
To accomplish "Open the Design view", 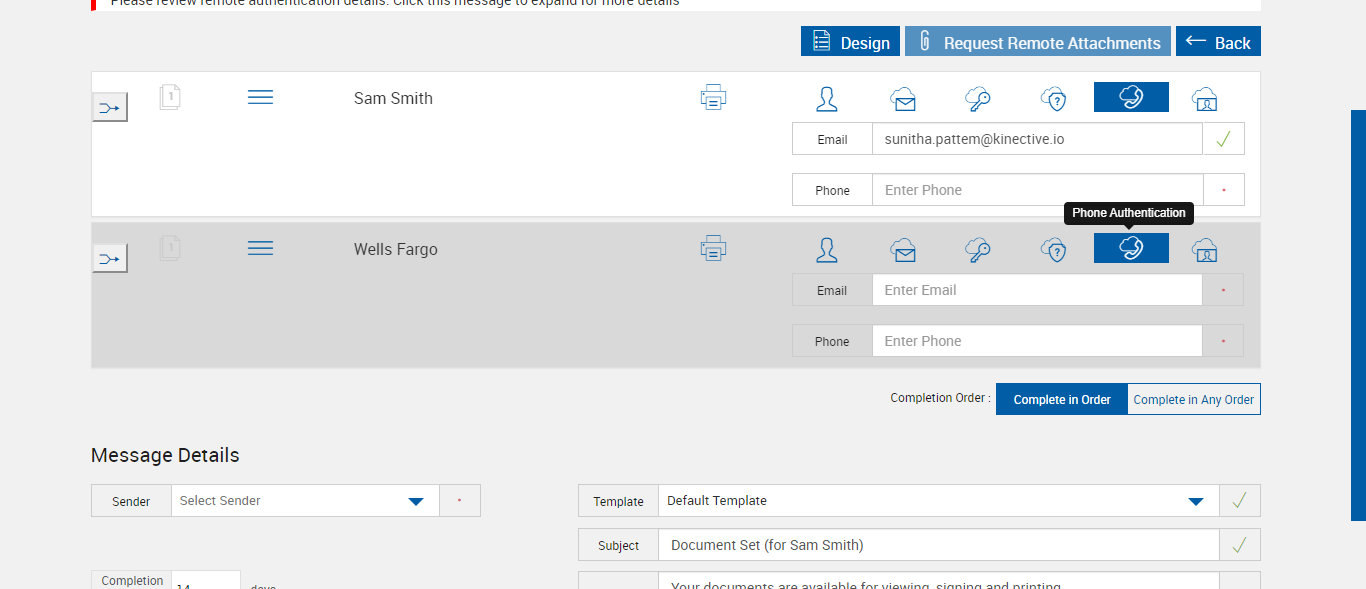I will [x=850, y=42].
